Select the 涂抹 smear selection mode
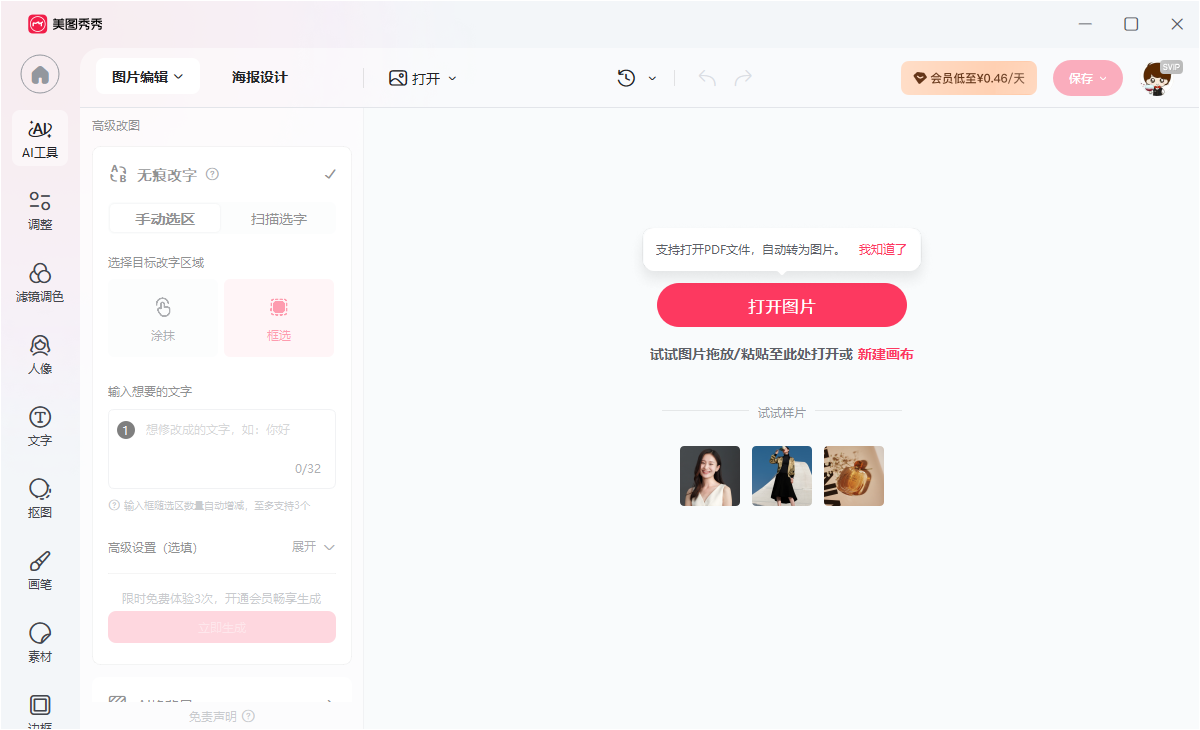This screenshot has height=730, width=1200. pos(162,317)
